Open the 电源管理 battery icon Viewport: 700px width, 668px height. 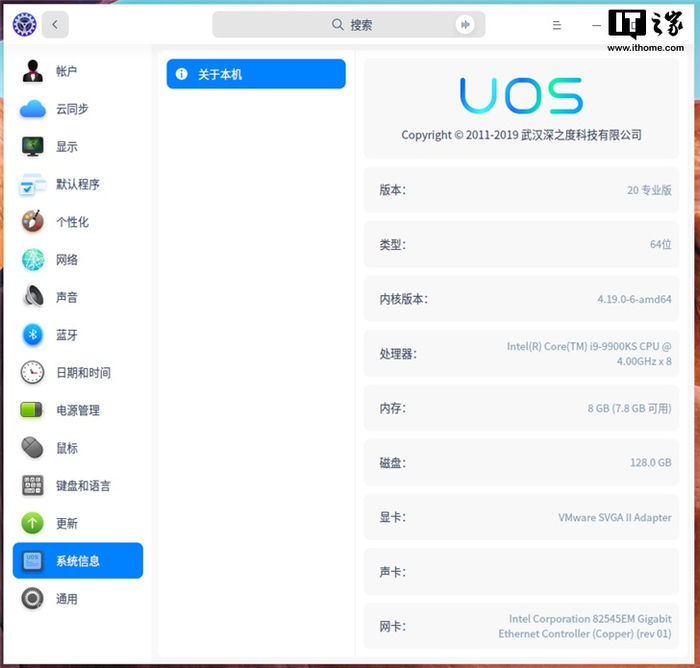point(31,410)
